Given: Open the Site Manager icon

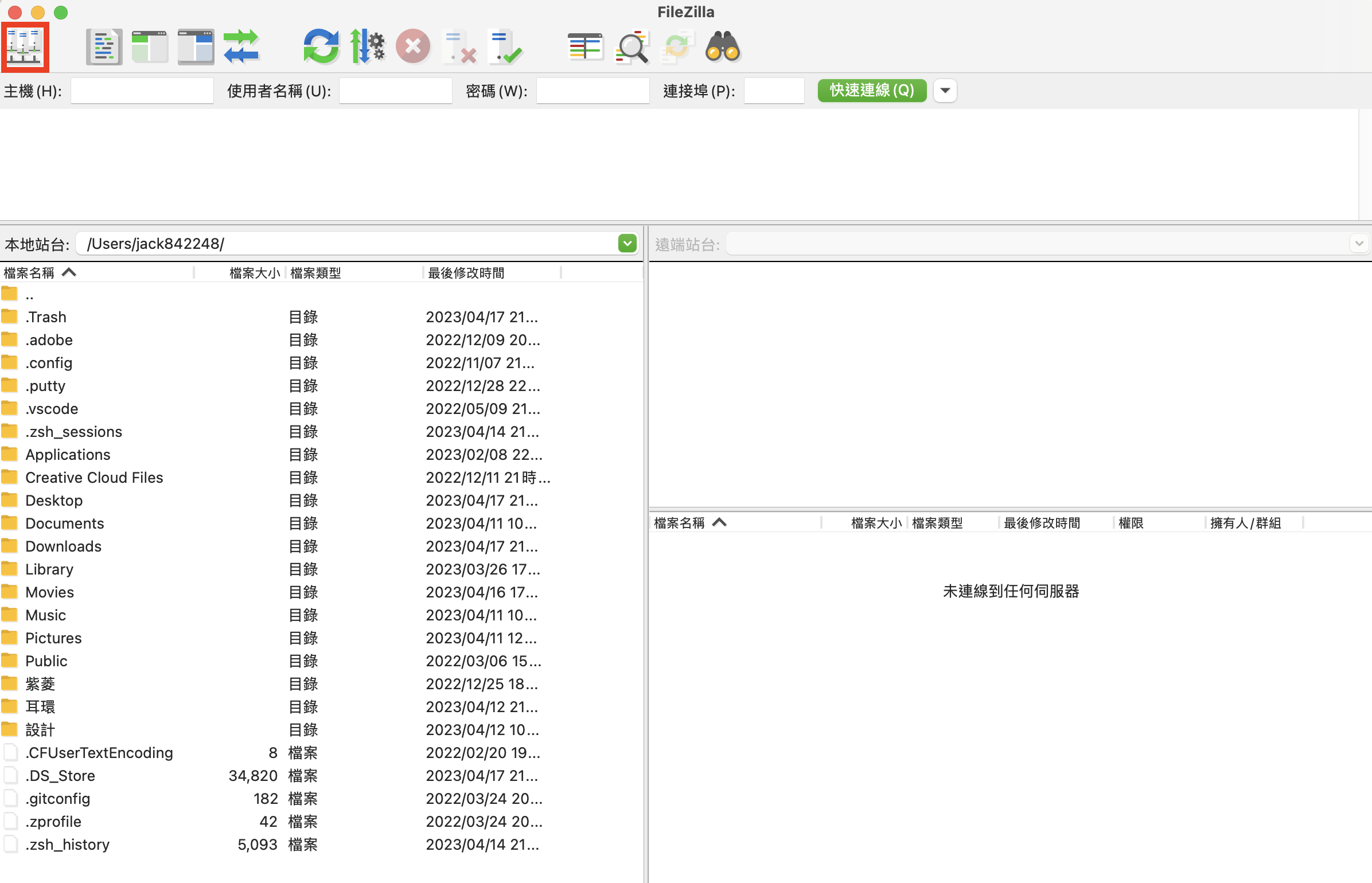Looking at the screenshot, I should point(25,47).
